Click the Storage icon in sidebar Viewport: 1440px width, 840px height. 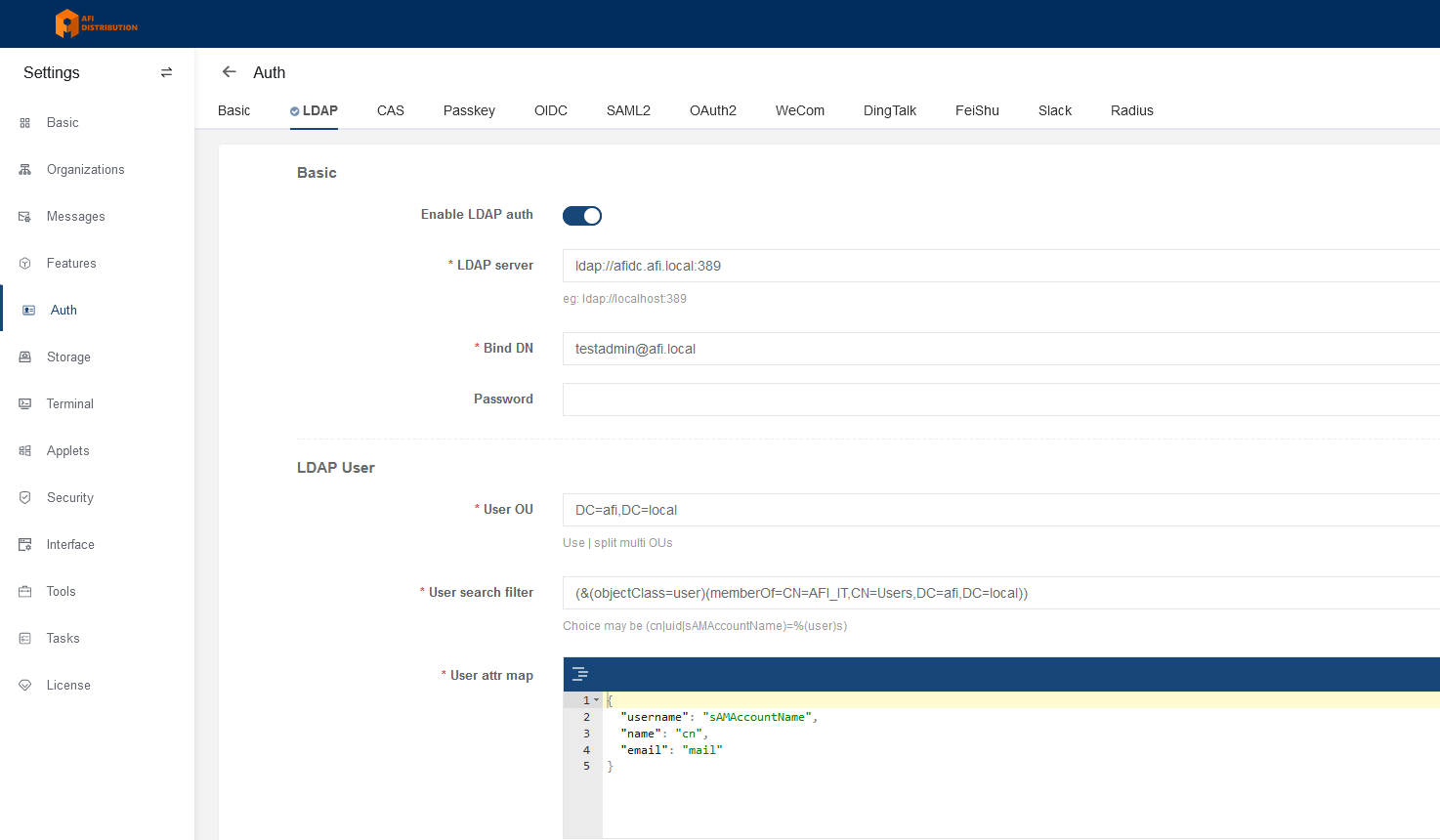tap(25, 357)
